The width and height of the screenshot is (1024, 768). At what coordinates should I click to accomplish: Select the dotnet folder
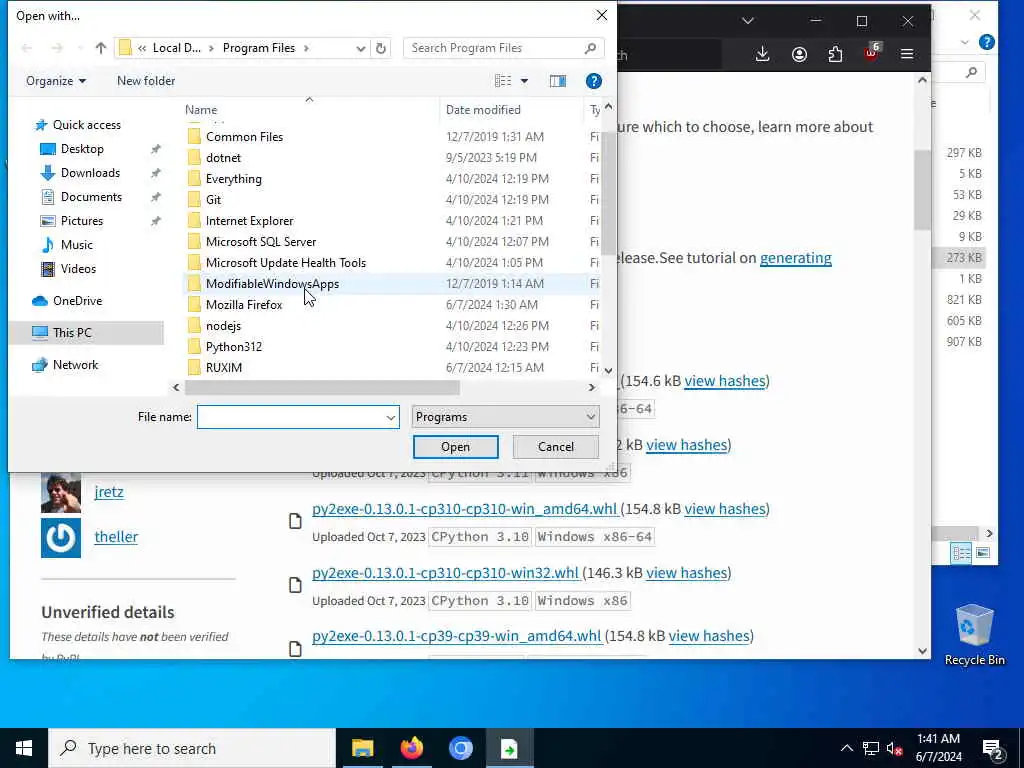point(223,157)
